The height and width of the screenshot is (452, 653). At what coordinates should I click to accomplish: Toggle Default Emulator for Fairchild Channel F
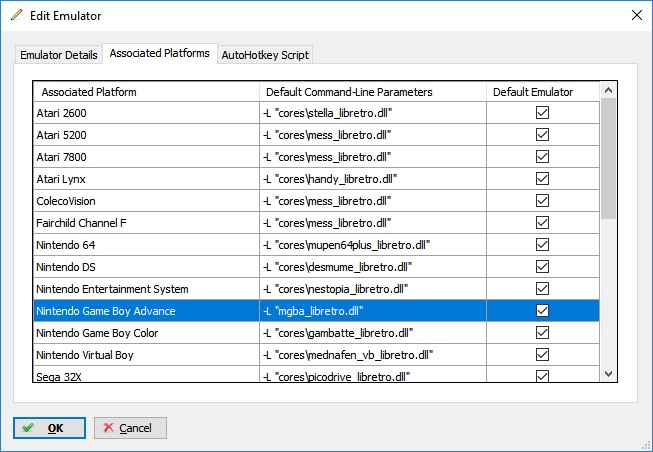click(542, 223)
